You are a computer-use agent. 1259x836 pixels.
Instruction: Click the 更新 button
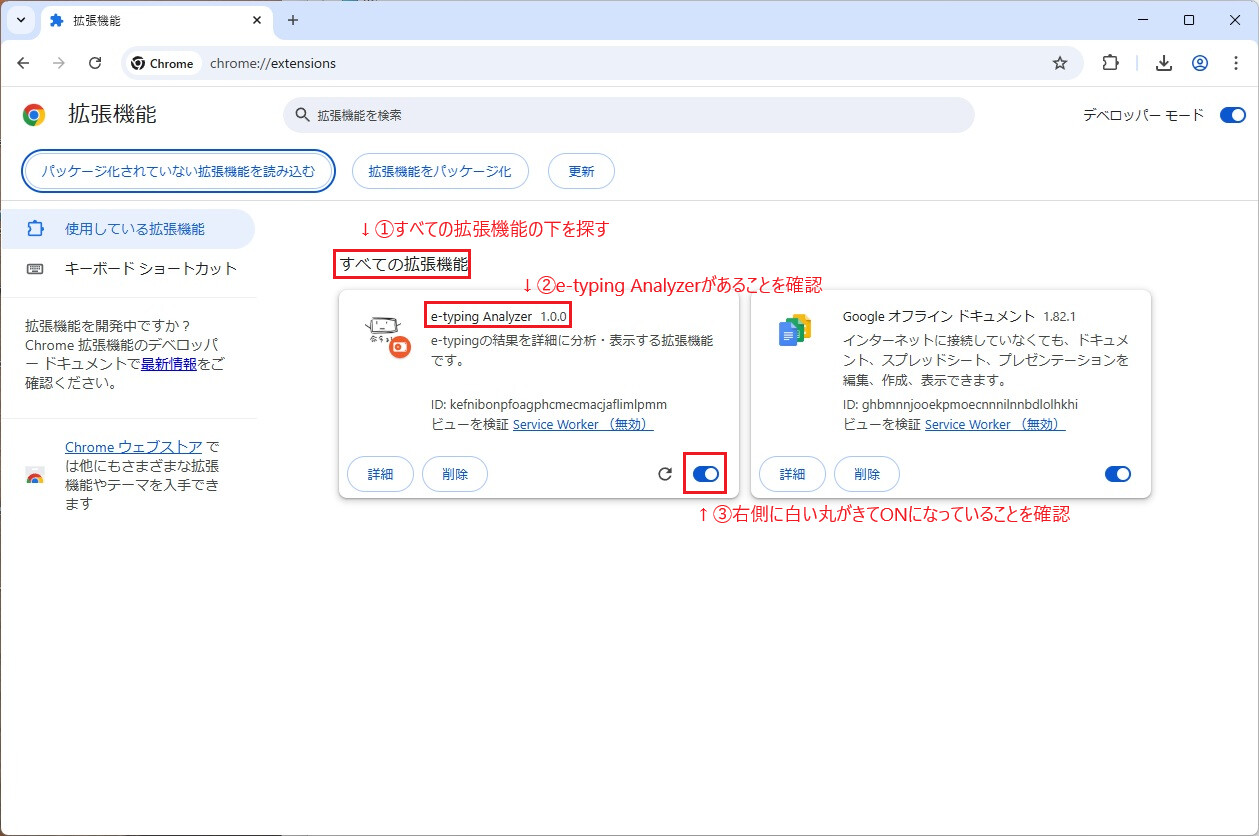click(581, 171)
